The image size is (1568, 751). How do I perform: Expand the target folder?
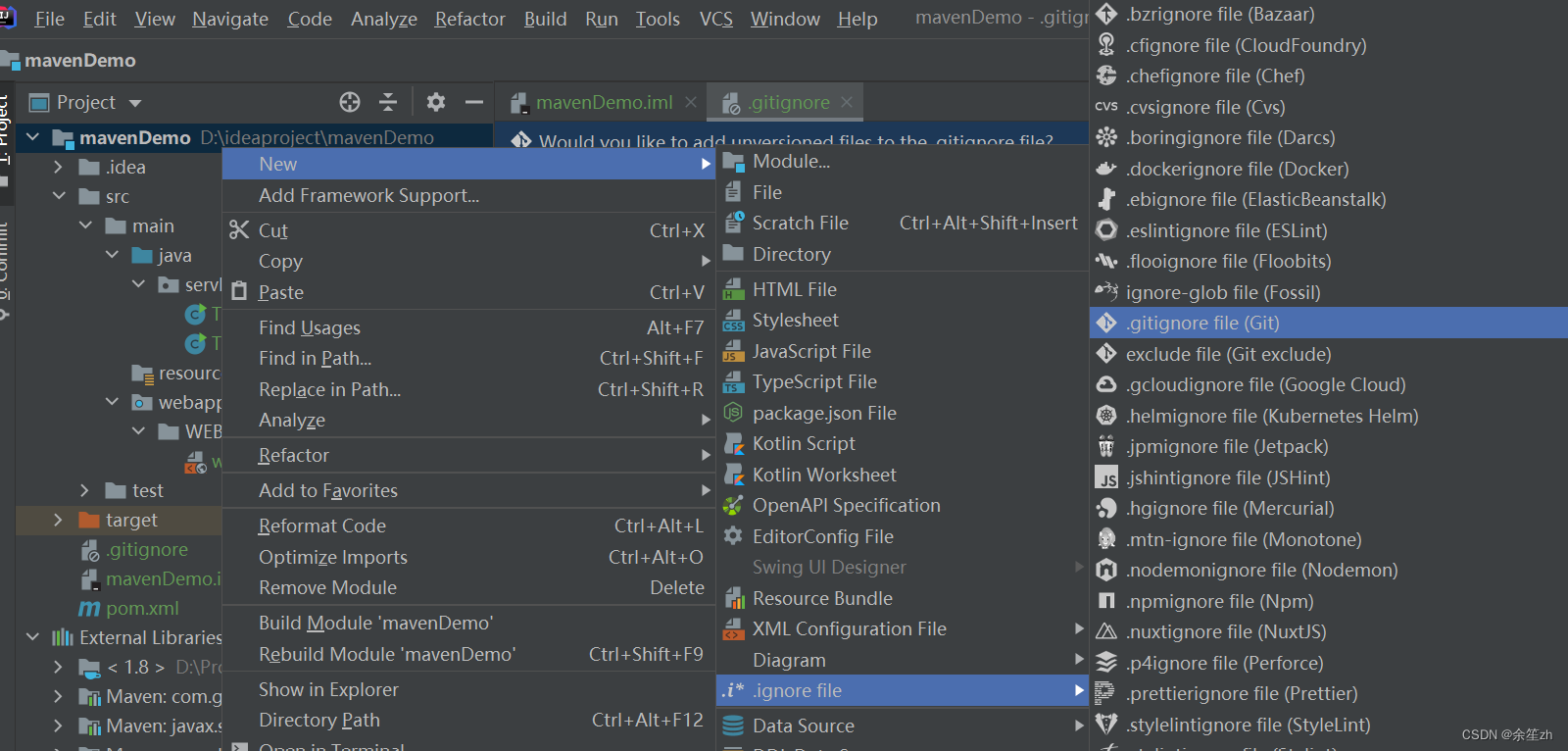(x=59, y=520)
